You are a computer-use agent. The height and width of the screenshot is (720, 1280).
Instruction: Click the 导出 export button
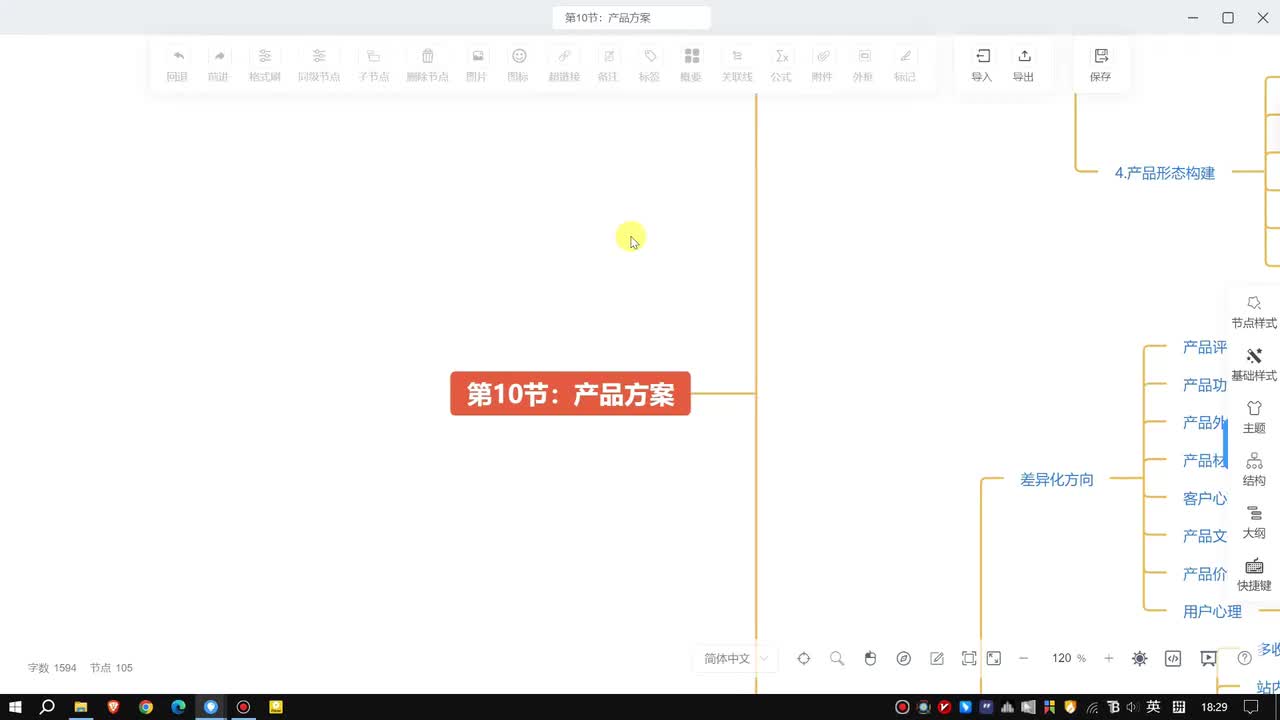1023,64
